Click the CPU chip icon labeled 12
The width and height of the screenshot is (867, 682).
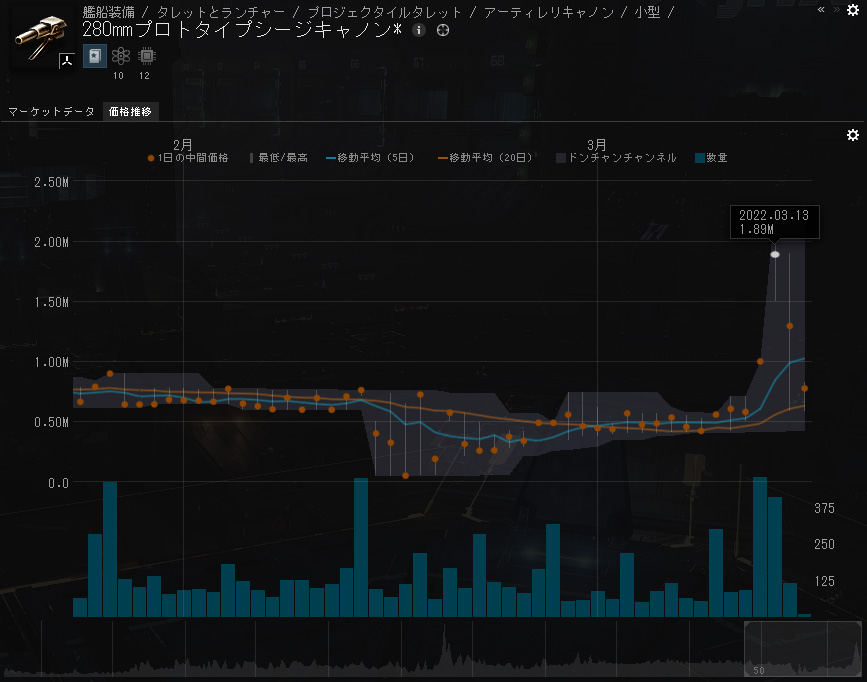(x=146, y=56)
